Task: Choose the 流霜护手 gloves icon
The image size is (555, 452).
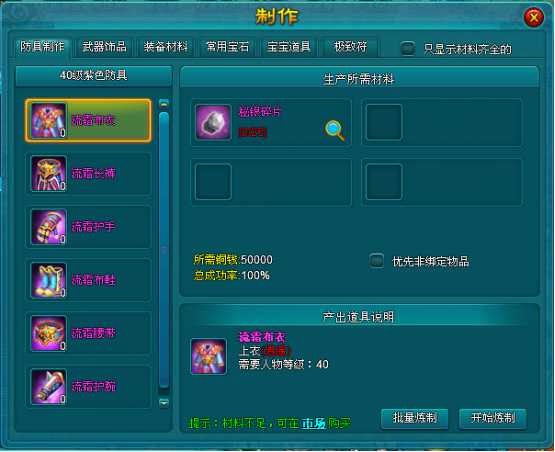Action: pyautogui.click(x=49, y=227)
